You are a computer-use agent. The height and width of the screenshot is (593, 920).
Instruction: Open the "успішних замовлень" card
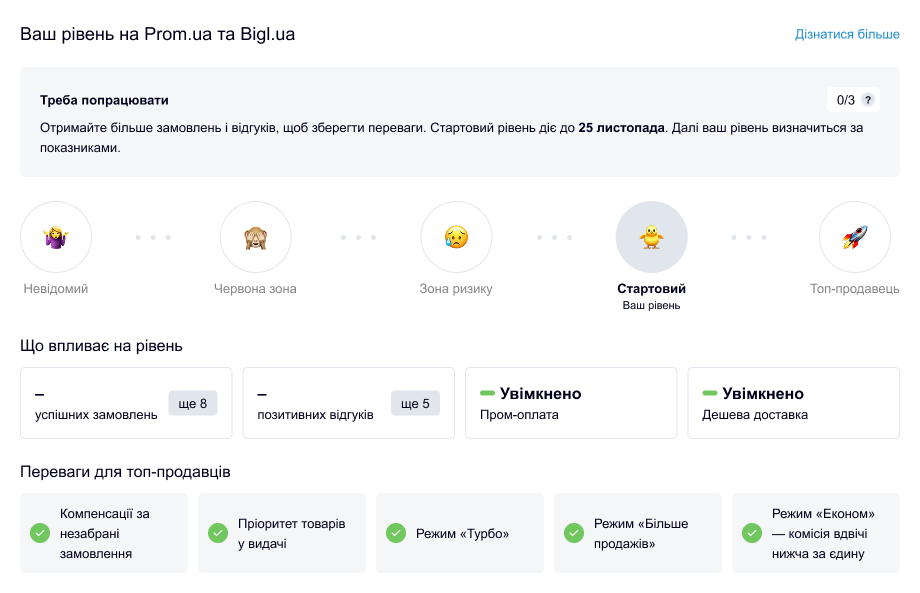click(126, 403)
